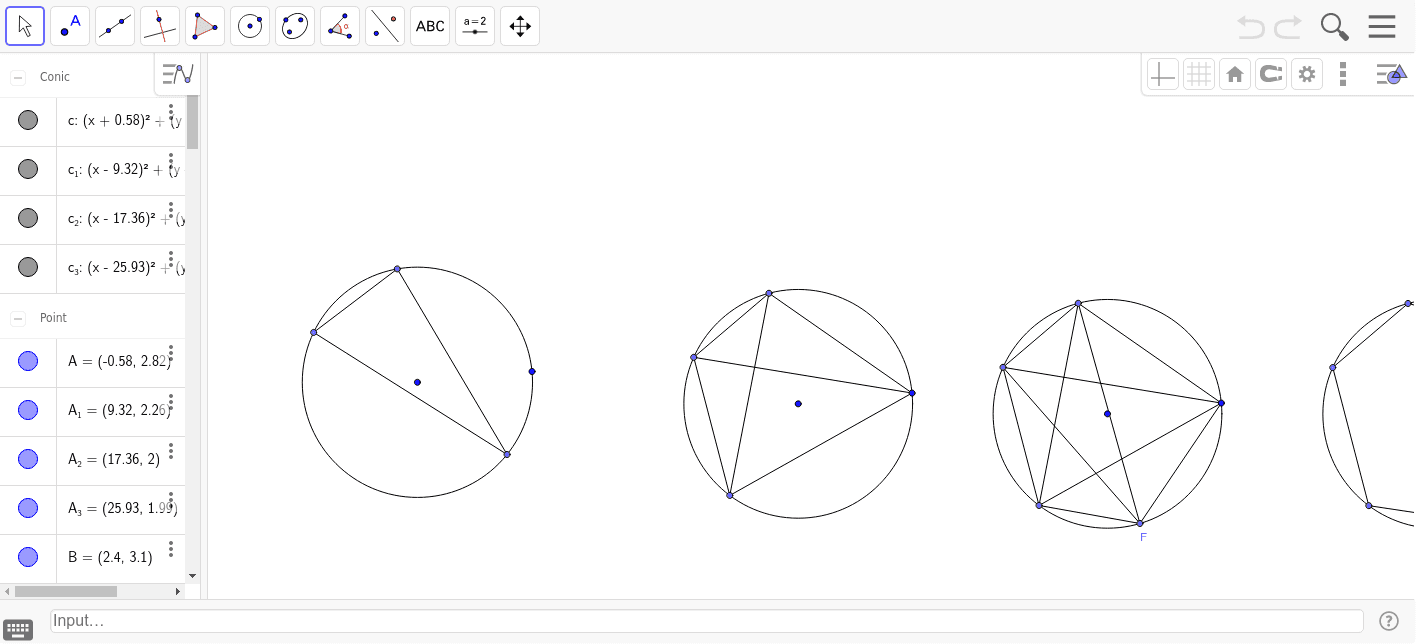This screenshot has height=644, width=1416.
Task: Click algebra panel horizontal scrollbar thumb
Action: (66, 591)
